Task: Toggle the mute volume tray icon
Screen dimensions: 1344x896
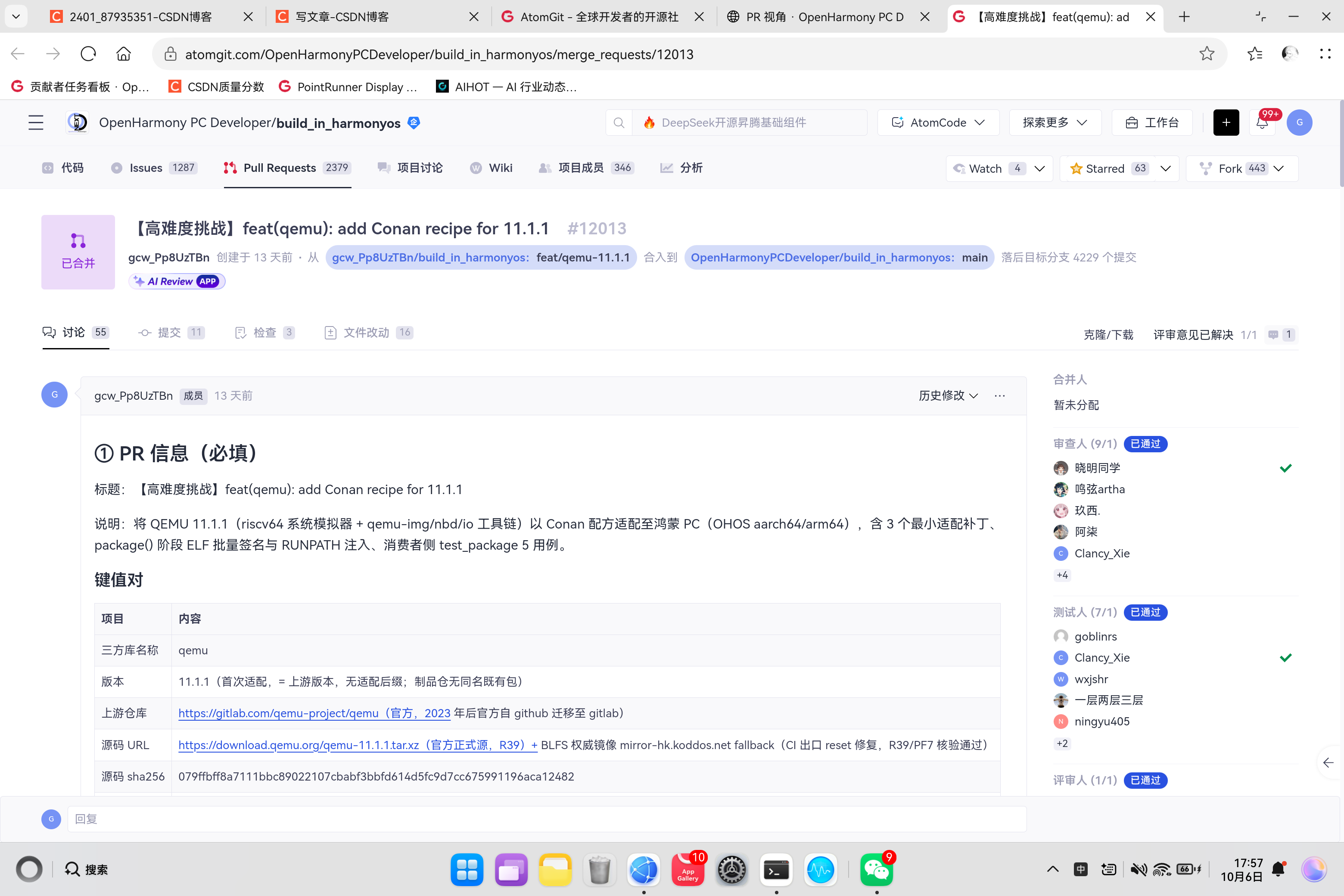Action: [1138, 869]
